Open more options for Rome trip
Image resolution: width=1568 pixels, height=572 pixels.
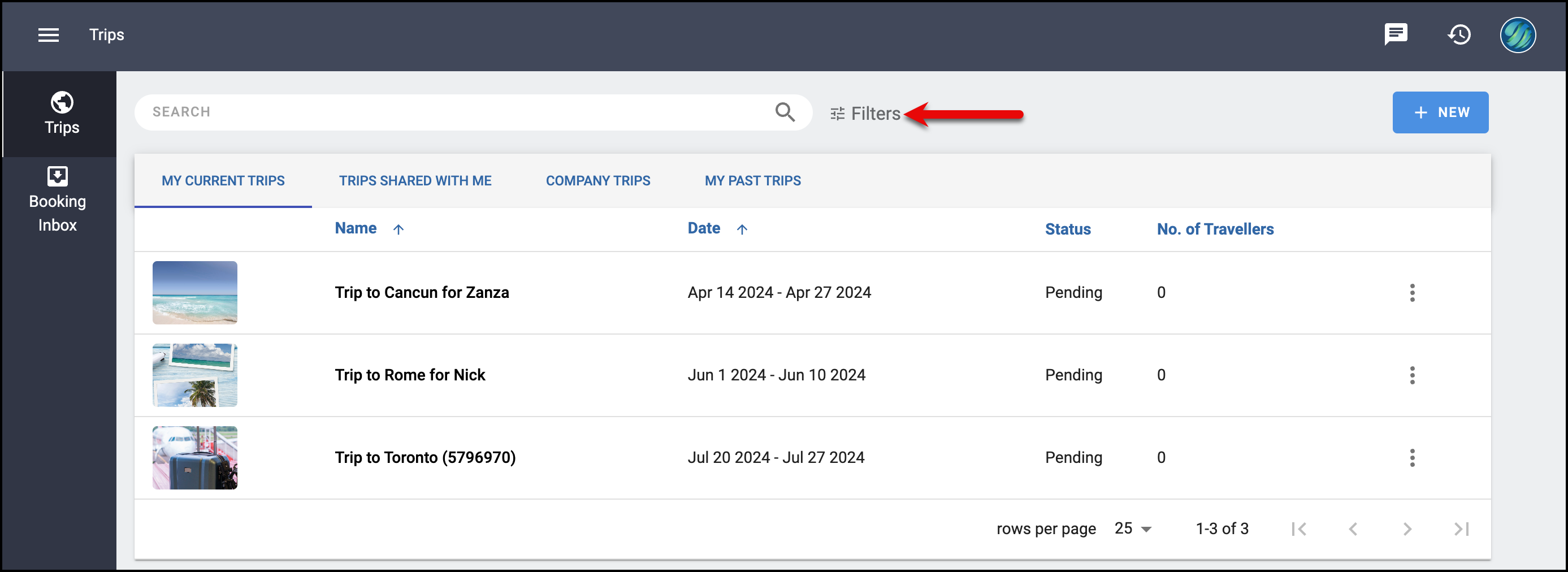[1411, 375]
